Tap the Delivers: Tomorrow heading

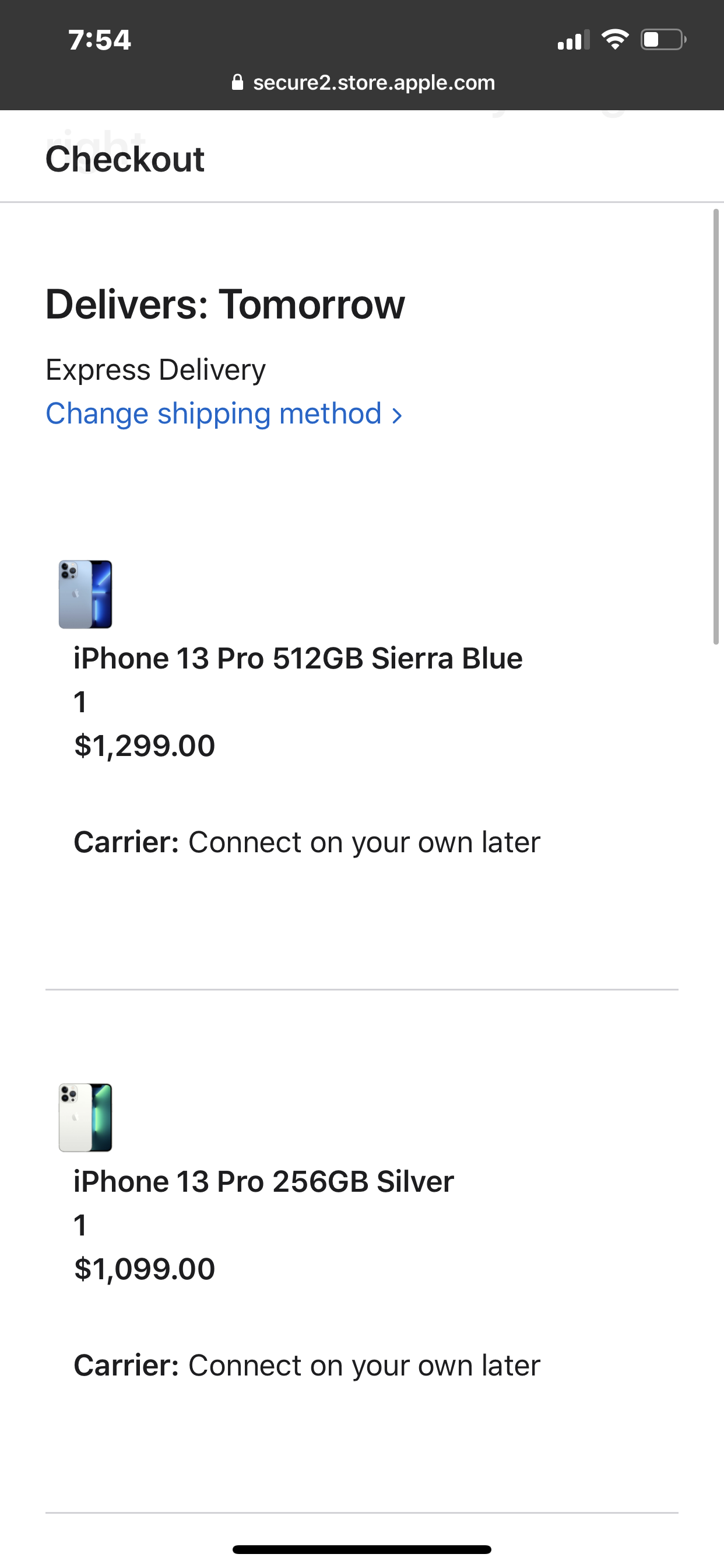225,304
